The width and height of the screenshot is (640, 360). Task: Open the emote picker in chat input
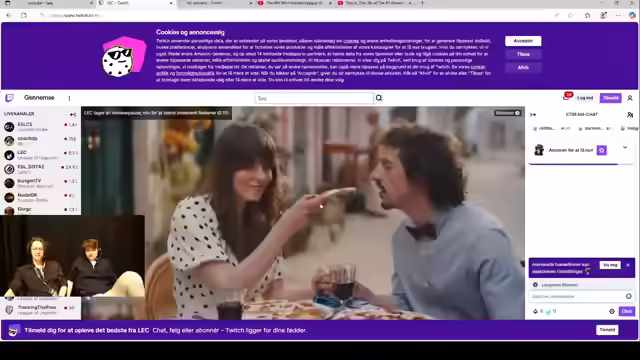pos(629,296)
